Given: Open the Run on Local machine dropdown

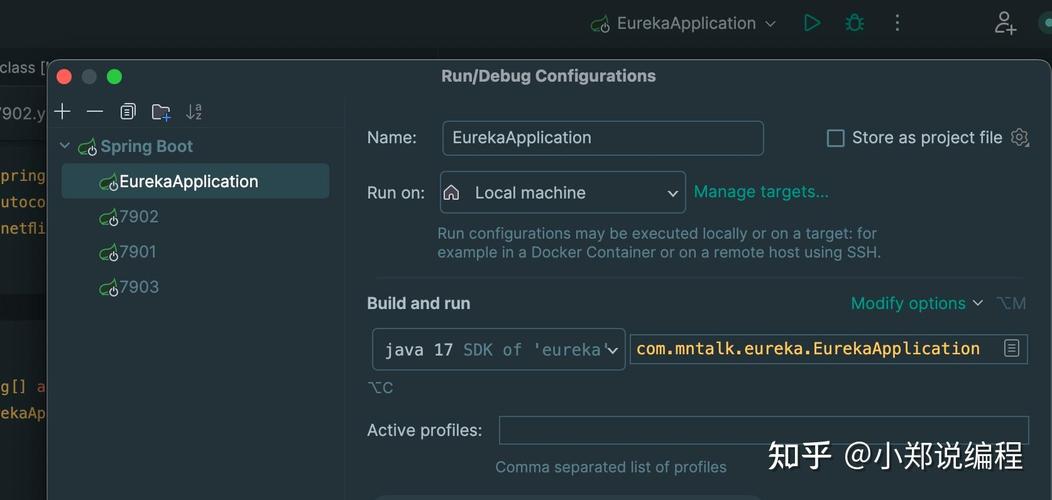Looking at the screenshot, I should click(x=562, y=193).
